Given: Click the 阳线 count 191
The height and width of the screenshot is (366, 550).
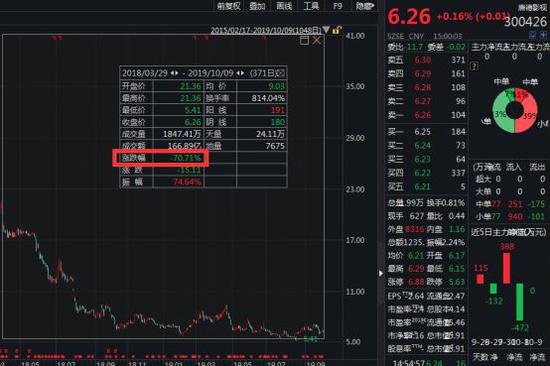Looking at the screenshot, I should click(x=277, y=110).
